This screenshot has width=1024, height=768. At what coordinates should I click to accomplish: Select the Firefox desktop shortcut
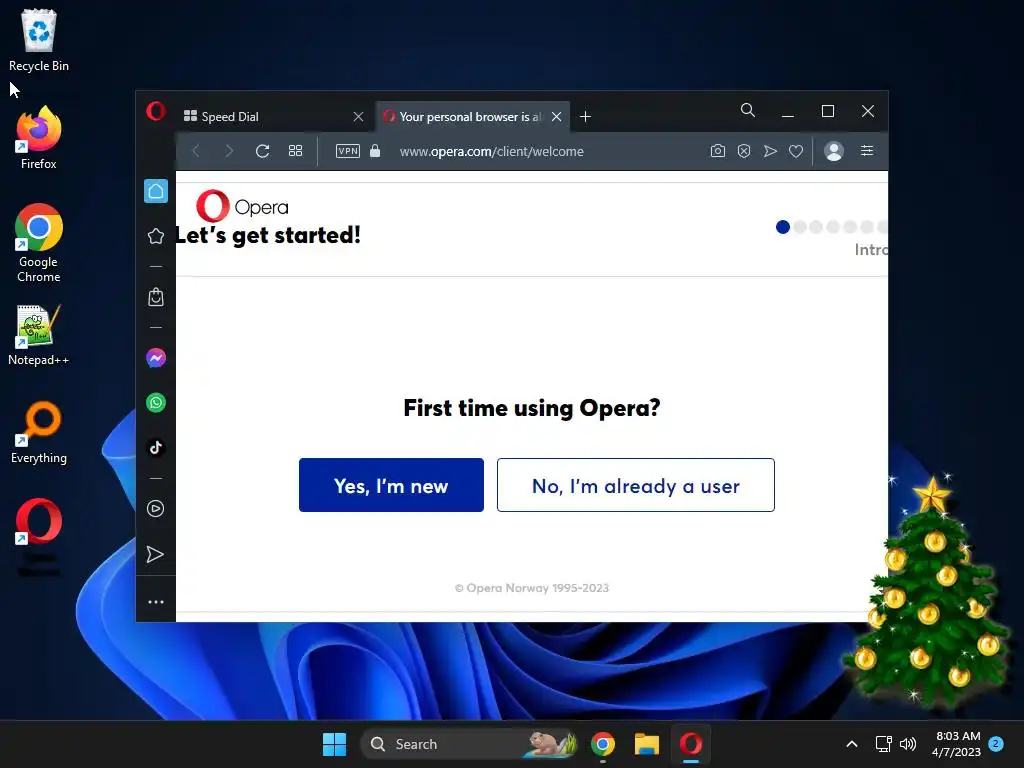pyautogui.click(x=39, y=138)
